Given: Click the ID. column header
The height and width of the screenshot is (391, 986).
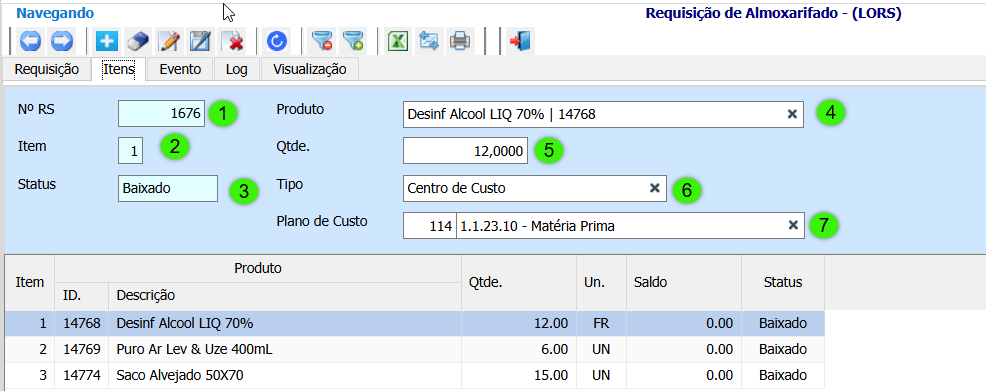Looking at the screenshot, I should click(82, 295).
